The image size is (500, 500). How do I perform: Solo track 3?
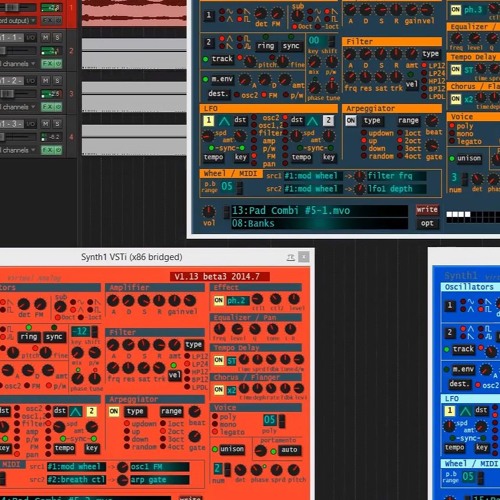[x=57, y=81]
